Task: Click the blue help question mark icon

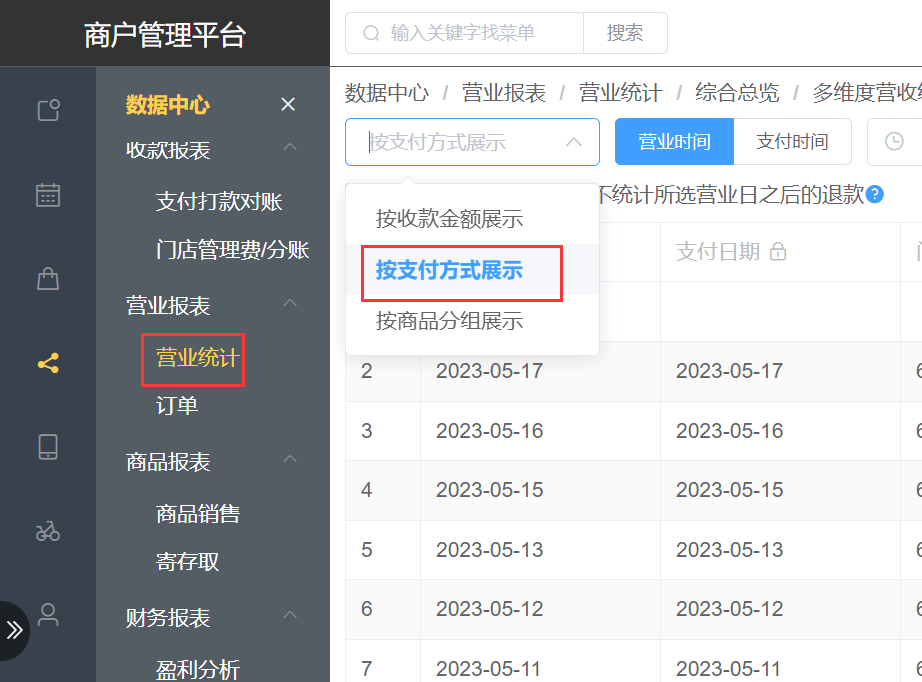Action: tap(875, 194)
